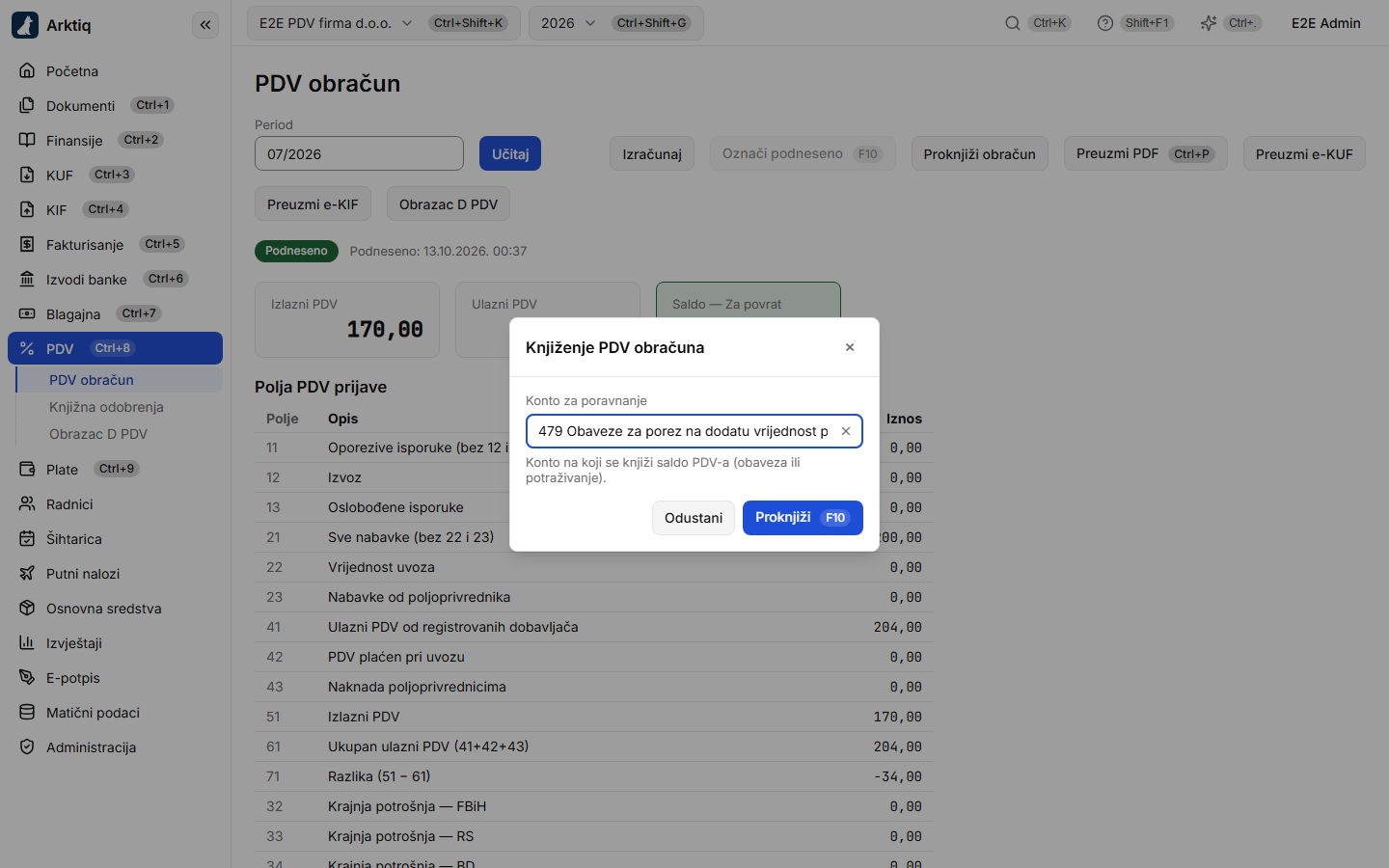Screen dimensions: 1389x868
Task: Click the Šihtarica calendar icon
Action: (x=27, y=538)
